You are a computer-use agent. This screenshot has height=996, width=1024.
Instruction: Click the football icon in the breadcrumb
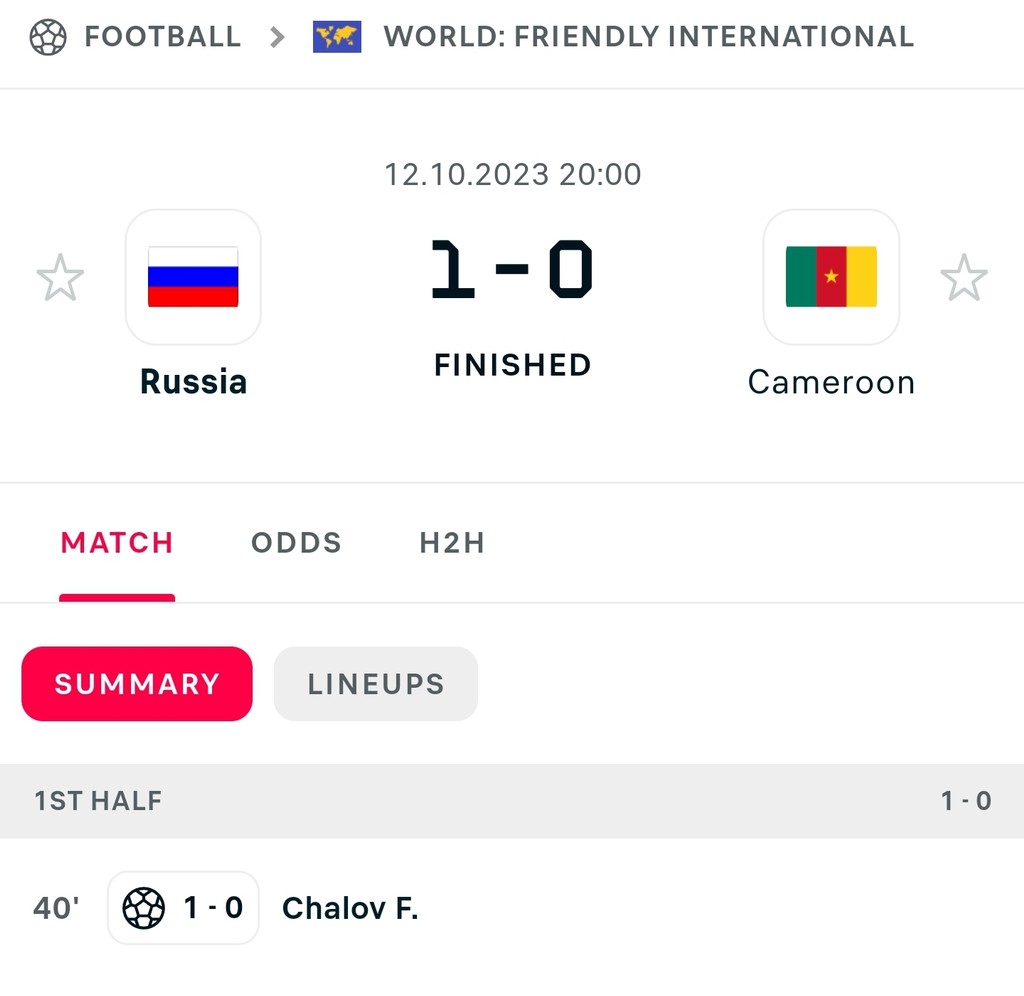tap(48, 38)
